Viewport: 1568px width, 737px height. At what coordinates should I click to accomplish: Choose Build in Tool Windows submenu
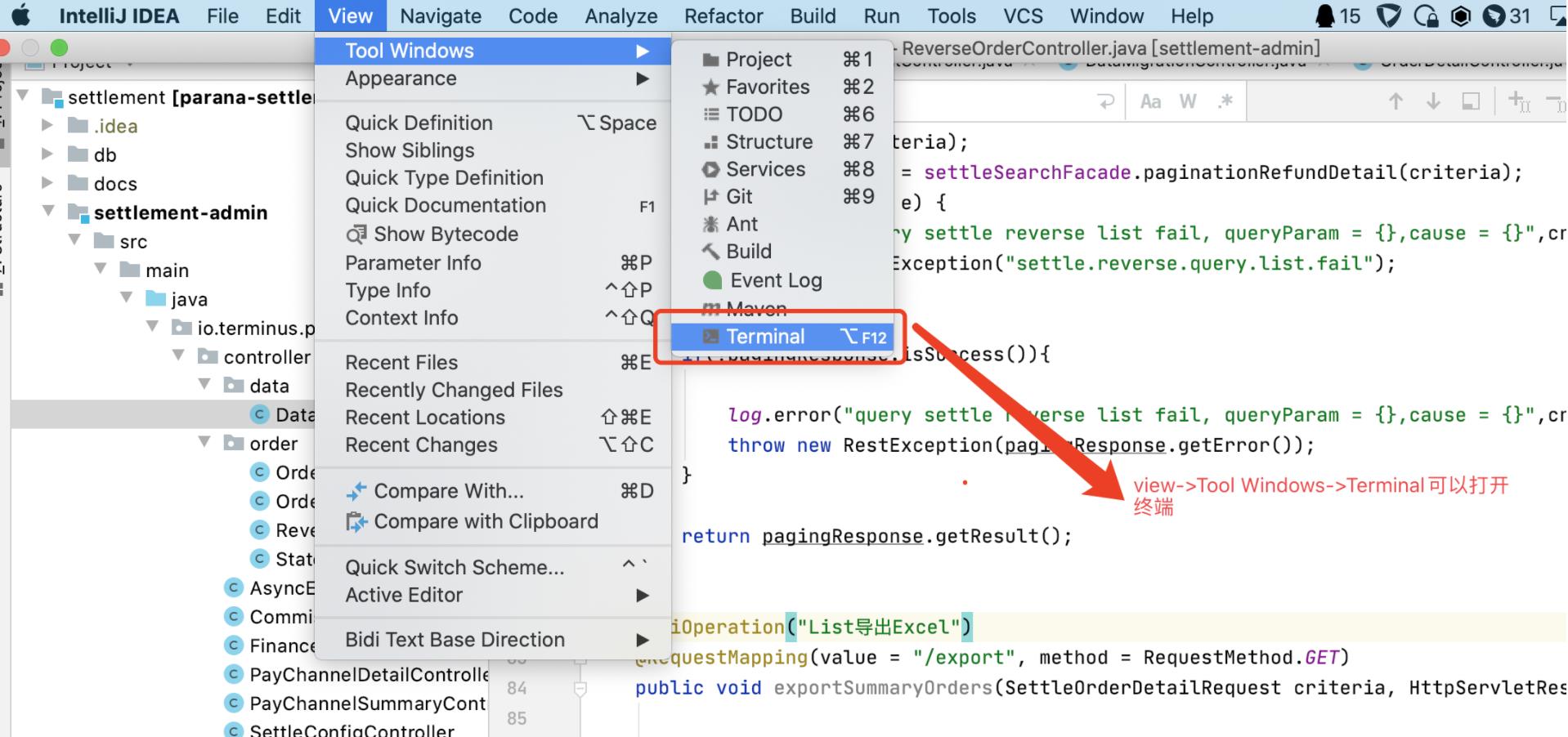(782, 251)
